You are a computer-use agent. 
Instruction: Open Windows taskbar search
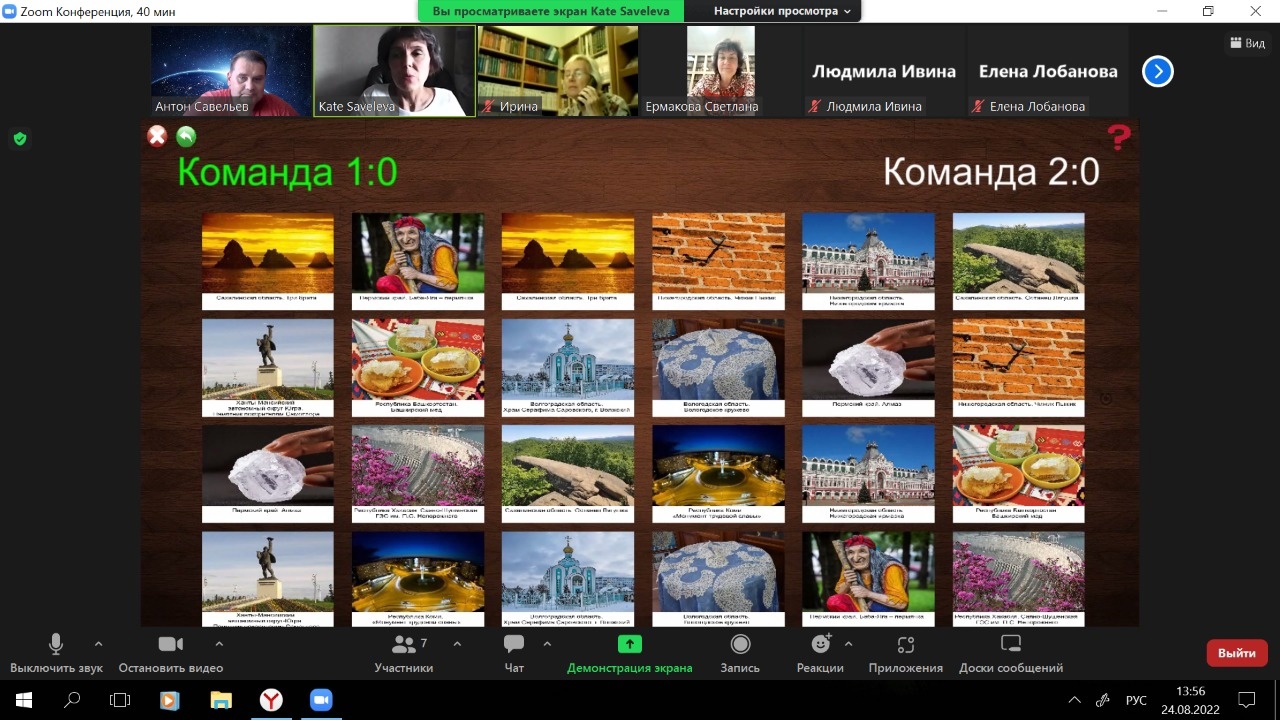click(x=72, y=700)
